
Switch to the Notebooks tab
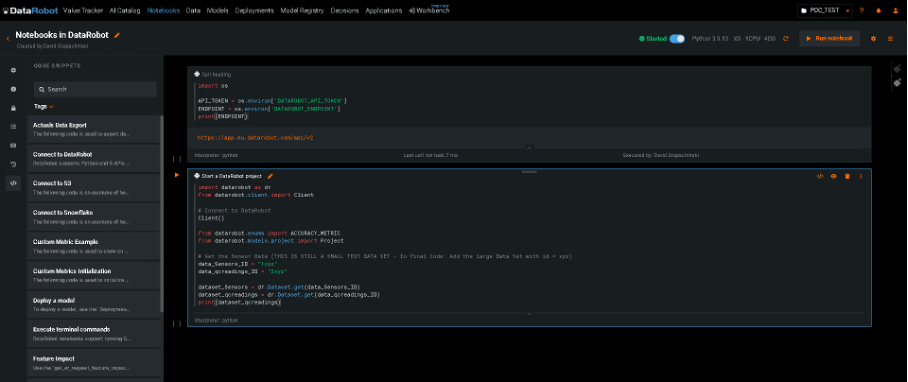(163, 10)
